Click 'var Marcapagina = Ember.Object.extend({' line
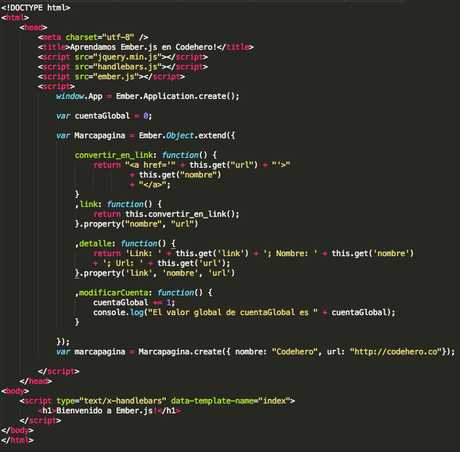 point(146,136)
